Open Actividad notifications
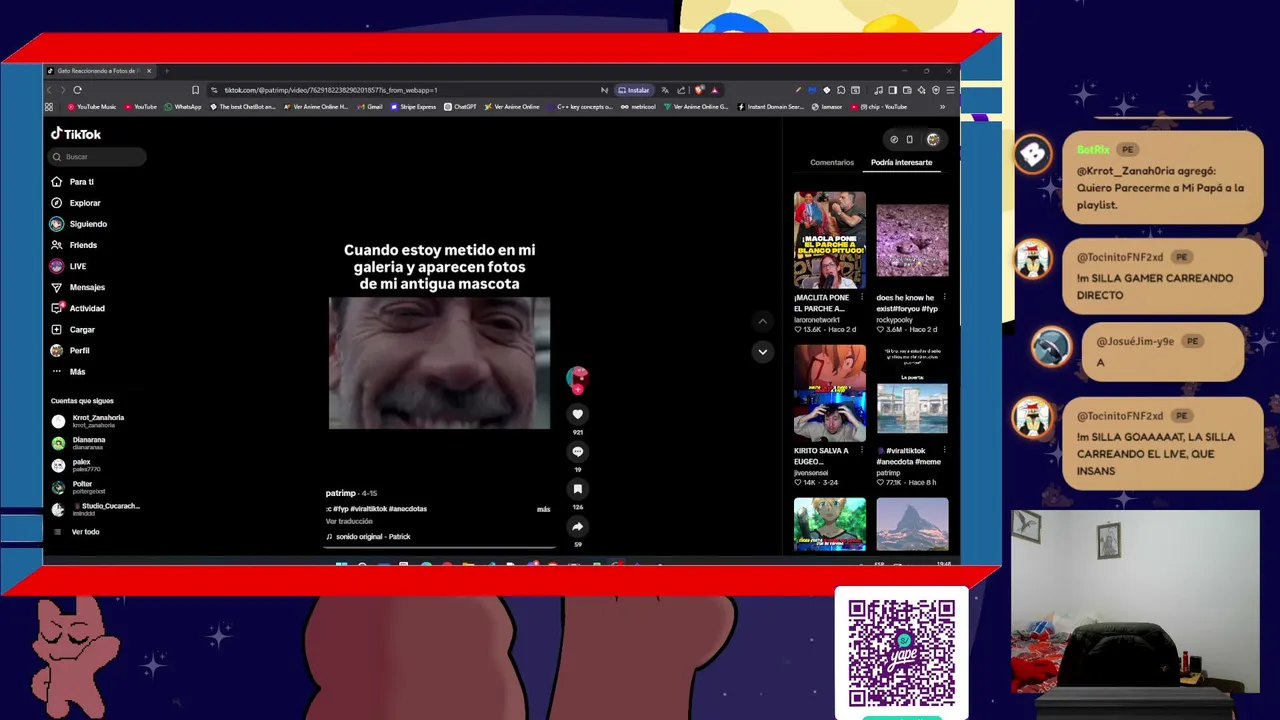This screenshot has height=720, width=1280. pyautogui.click(x=78, y=308)
